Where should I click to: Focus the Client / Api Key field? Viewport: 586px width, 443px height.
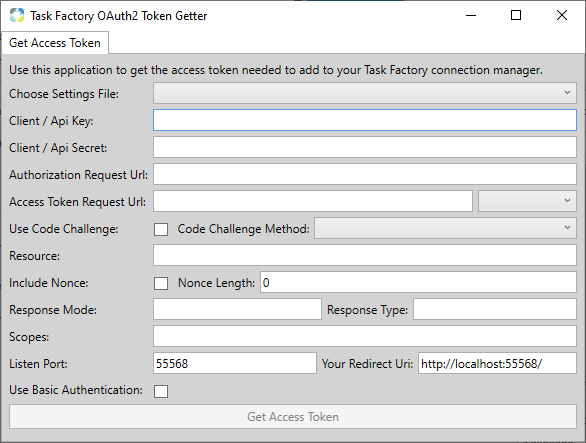[x=365, y=120]
